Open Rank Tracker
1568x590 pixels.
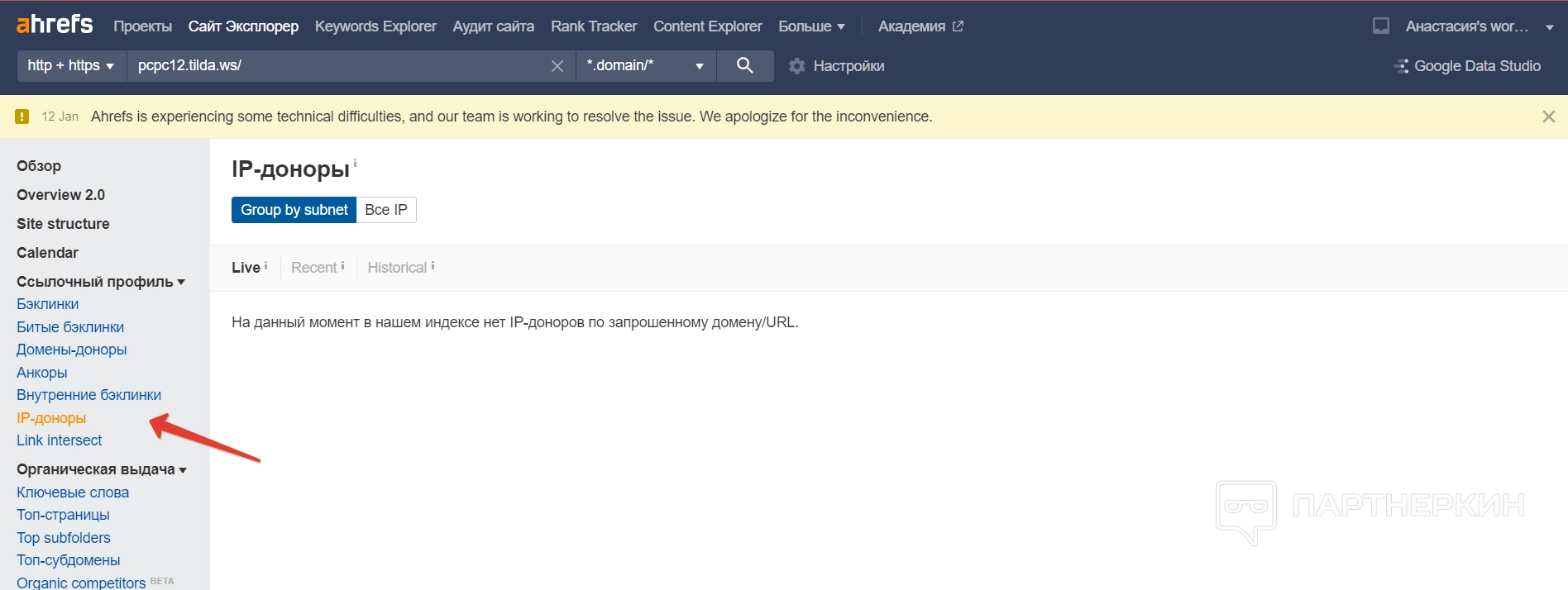coord(594,26)
